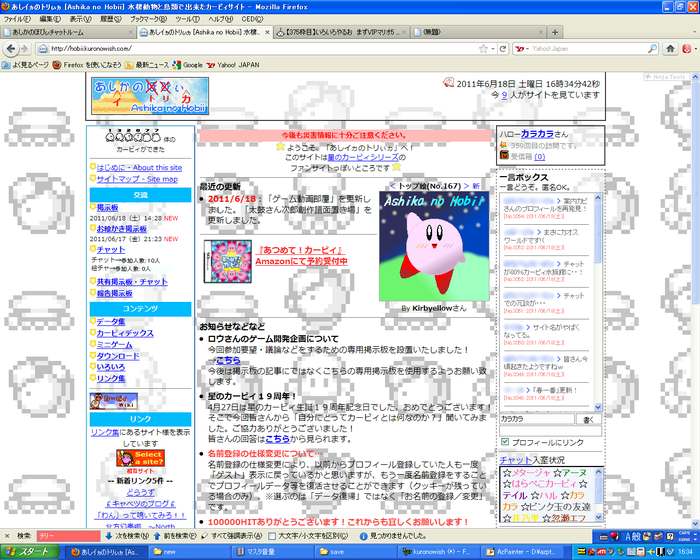Reload the page with the refresh icon
Viewport: 700px width, 560px height.
pos(503,49)
